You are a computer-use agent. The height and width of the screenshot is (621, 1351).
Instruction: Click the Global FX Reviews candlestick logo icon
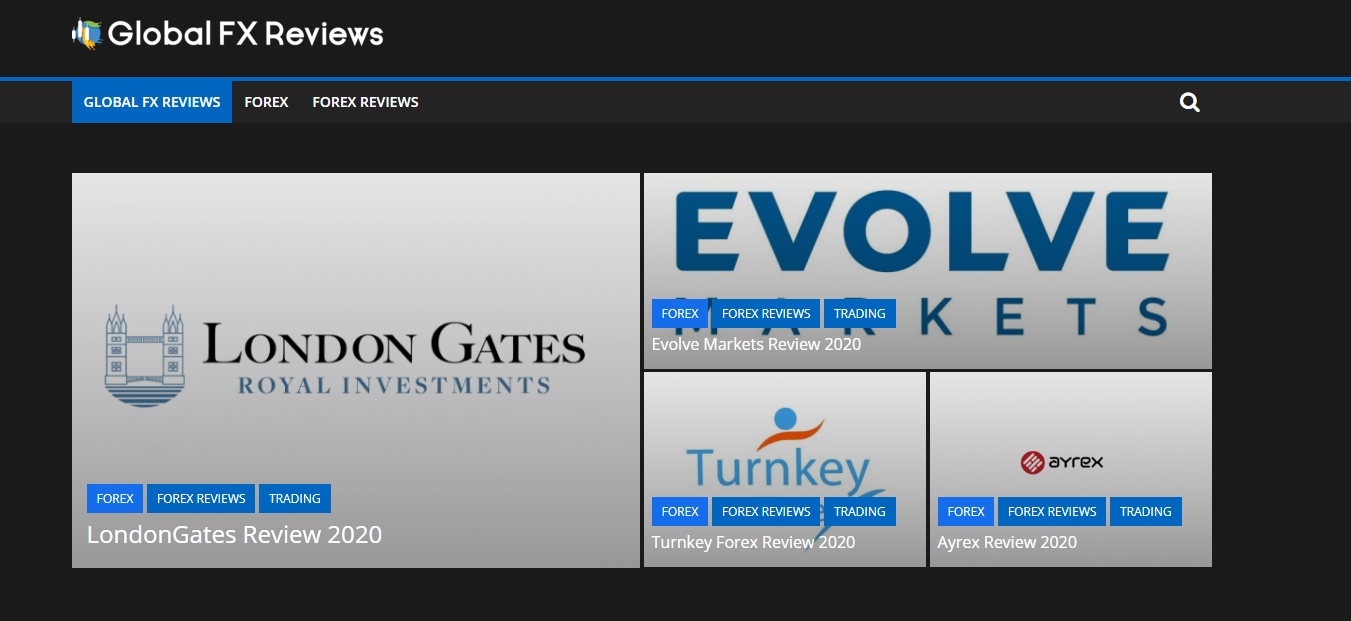click(x=87, y=34)
